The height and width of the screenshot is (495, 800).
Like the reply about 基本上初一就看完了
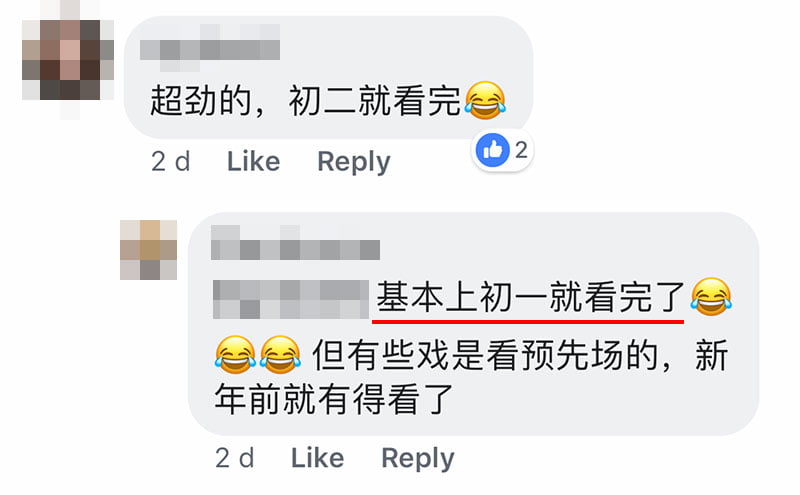point(317,458)
